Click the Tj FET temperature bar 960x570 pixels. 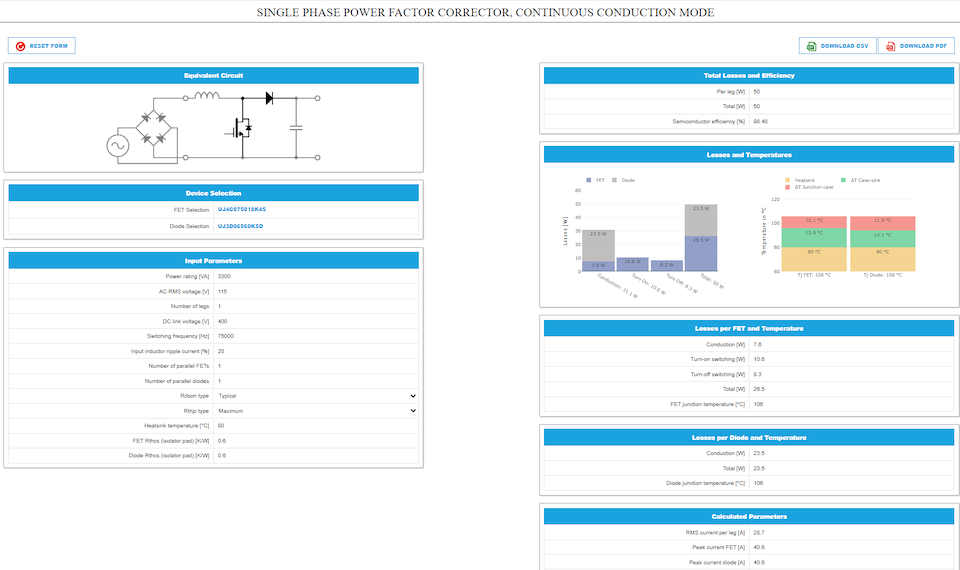click(814, 244)
